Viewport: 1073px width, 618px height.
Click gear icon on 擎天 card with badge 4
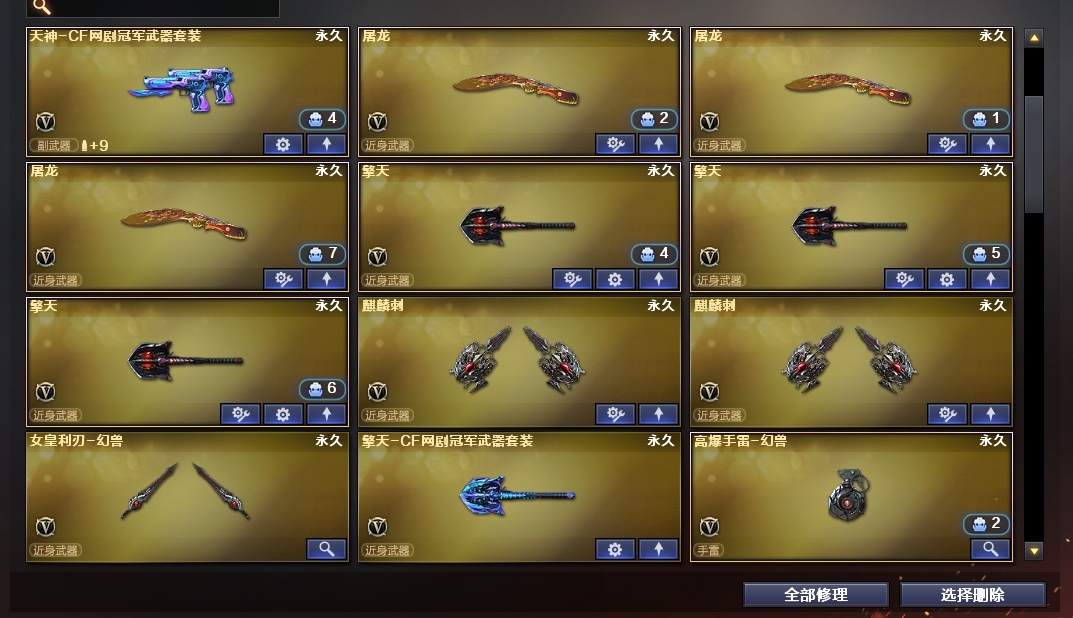coord(615,279)
